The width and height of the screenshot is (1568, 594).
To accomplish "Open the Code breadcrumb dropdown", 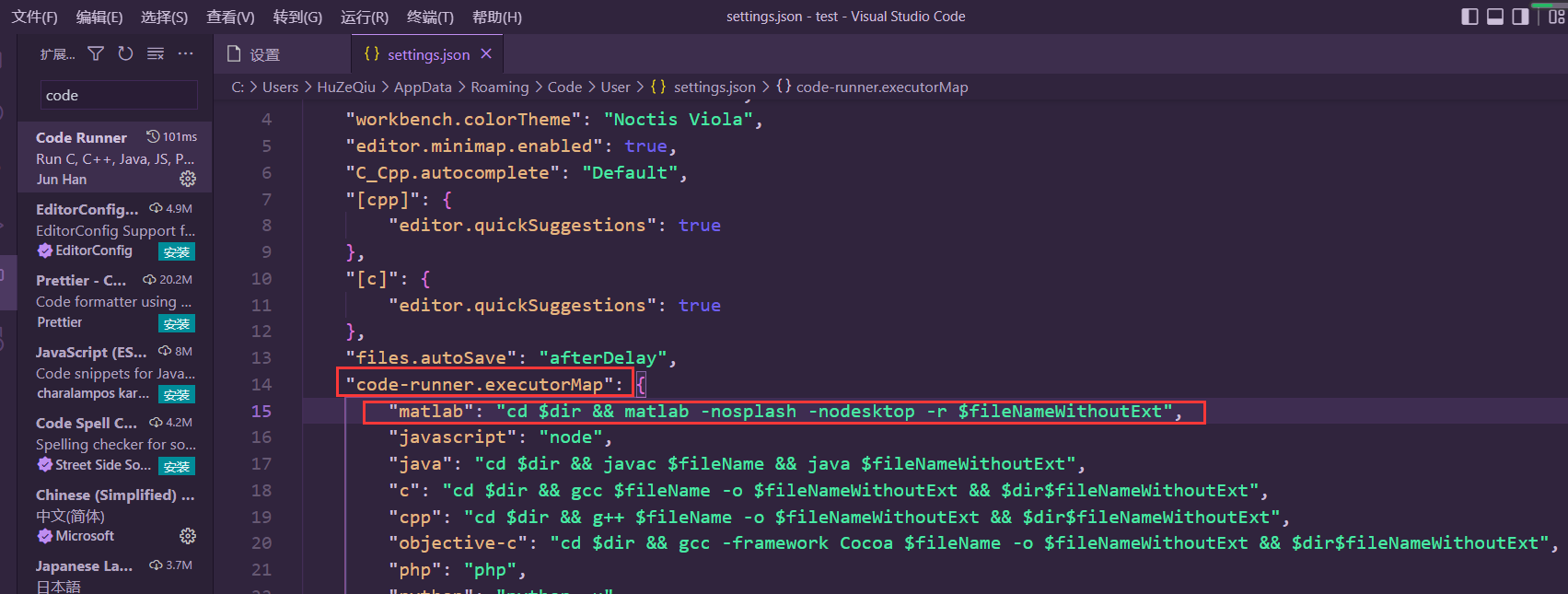I will coord(564,87).
